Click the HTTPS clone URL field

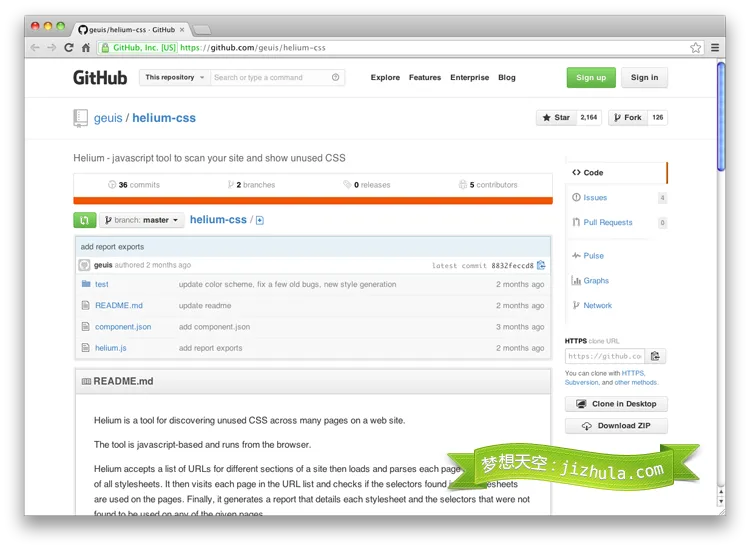pyautogui.click(x=605, y=356)
